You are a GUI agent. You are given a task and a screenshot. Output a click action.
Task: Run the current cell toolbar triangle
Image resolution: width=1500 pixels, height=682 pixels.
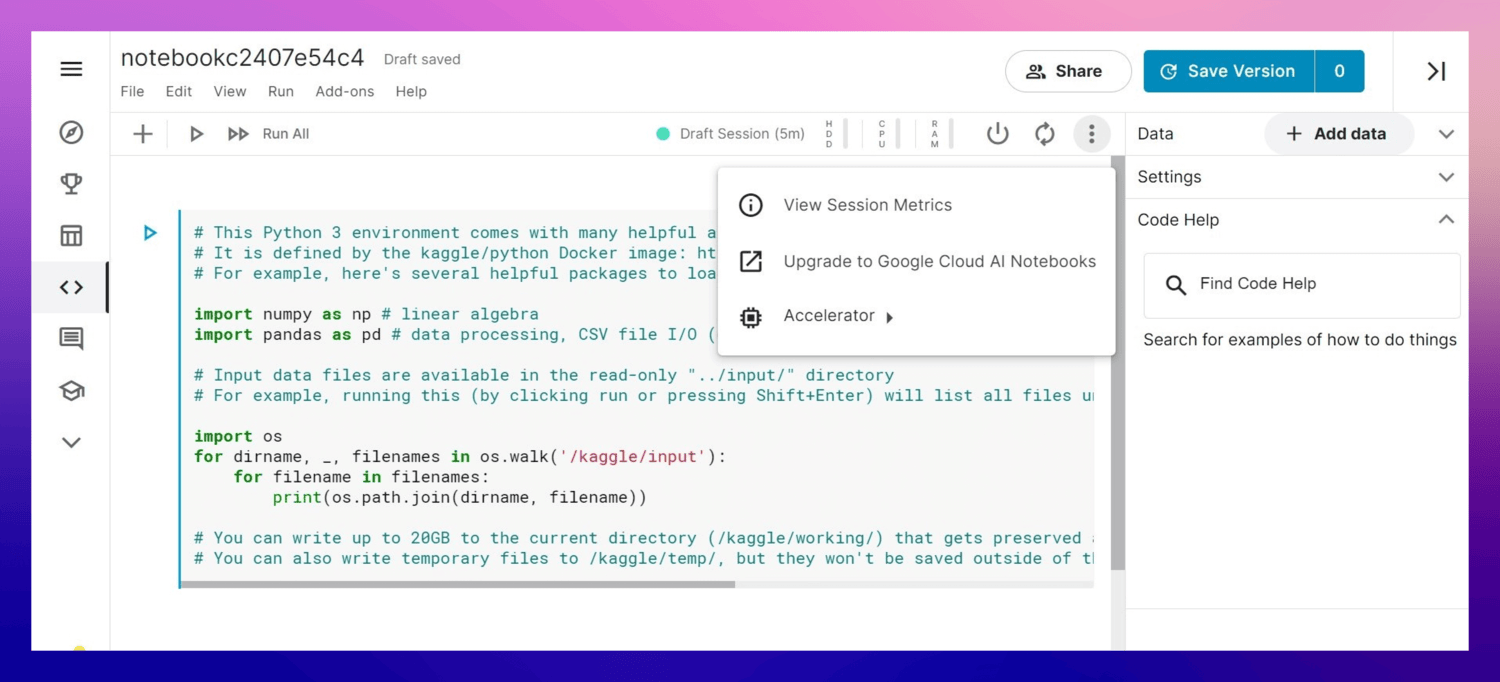pyautogui.click(x=196, y=134)
